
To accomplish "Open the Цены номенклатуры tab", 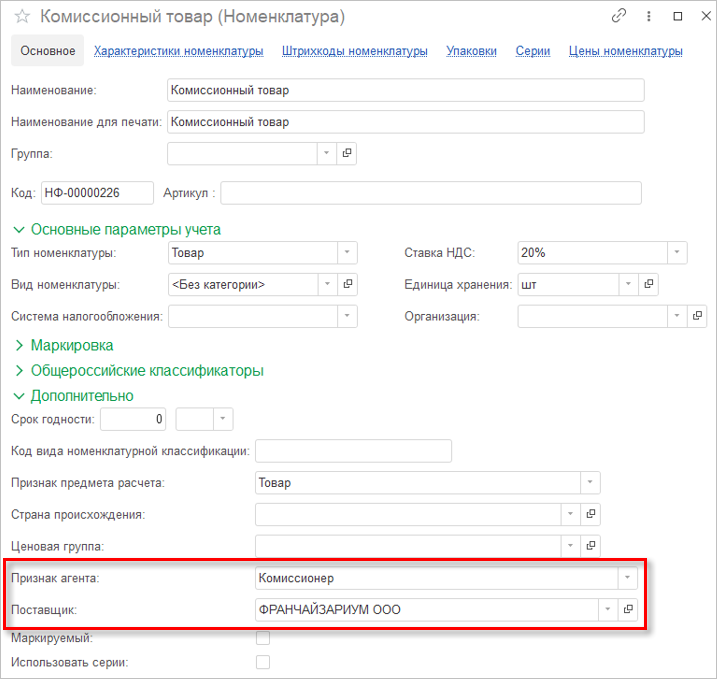I will coord(625,51).
